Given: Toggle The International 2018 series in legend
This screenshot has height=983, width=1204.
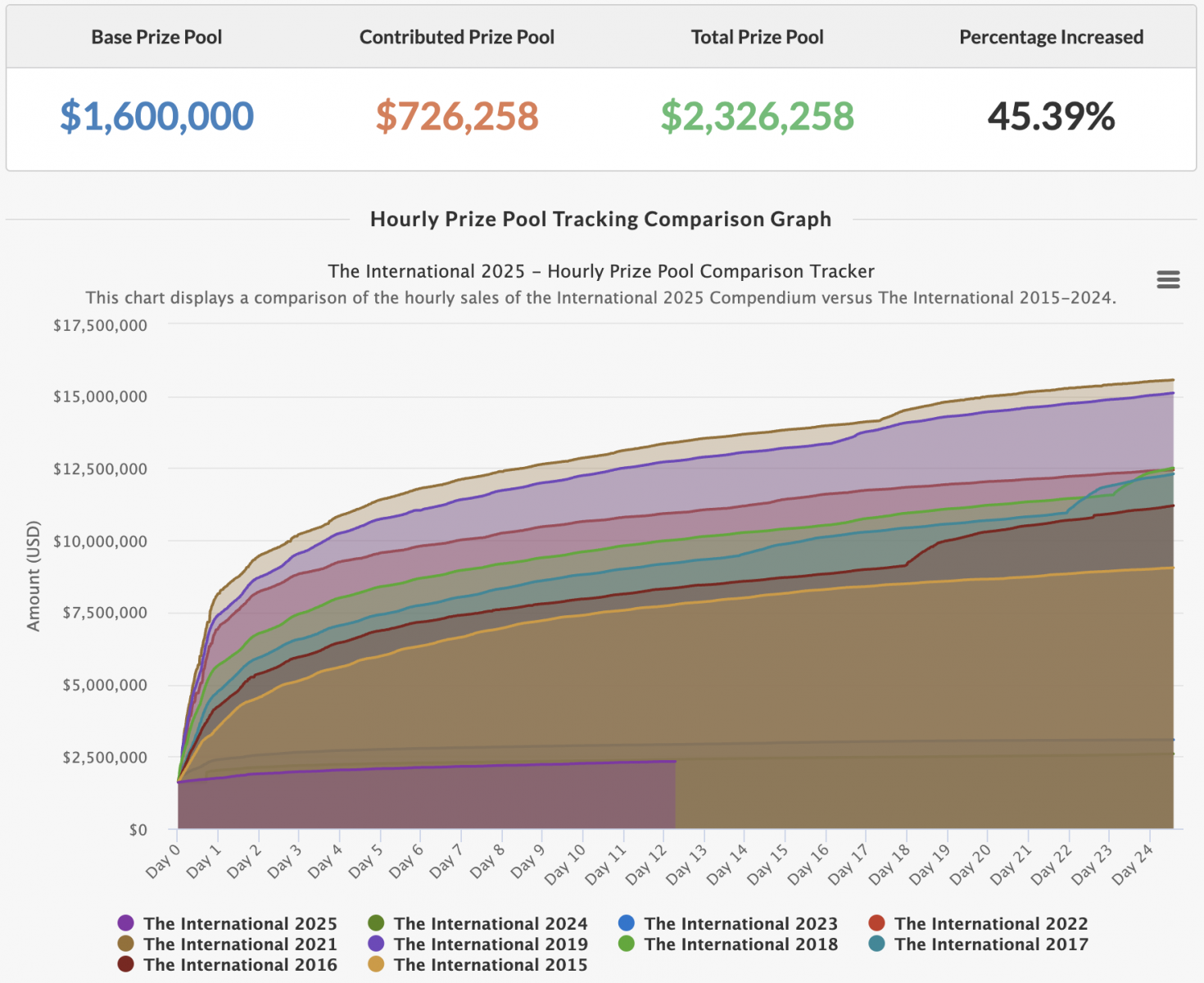Looking at the screenshot, I should pos(728,944).
